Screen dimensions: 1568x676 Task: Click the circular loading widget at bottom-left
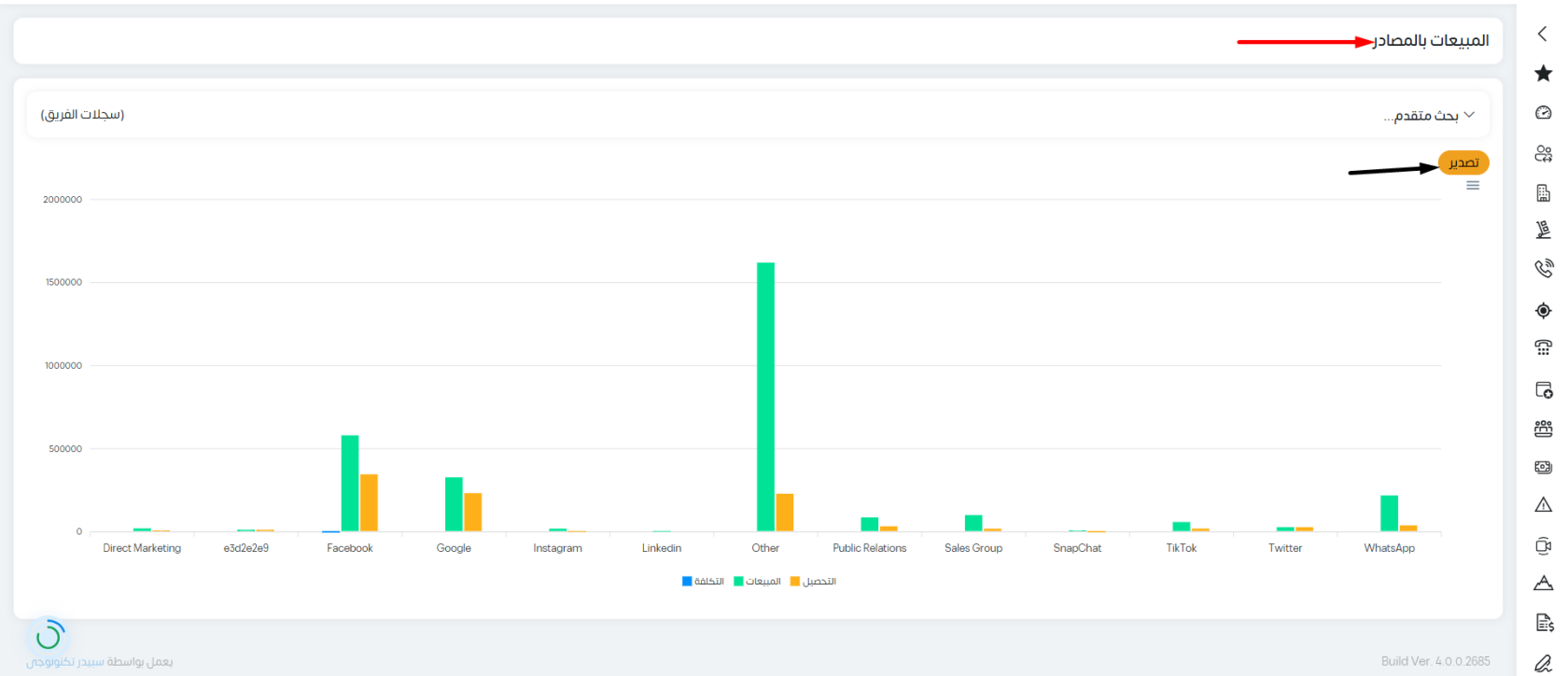pos(49,636)
